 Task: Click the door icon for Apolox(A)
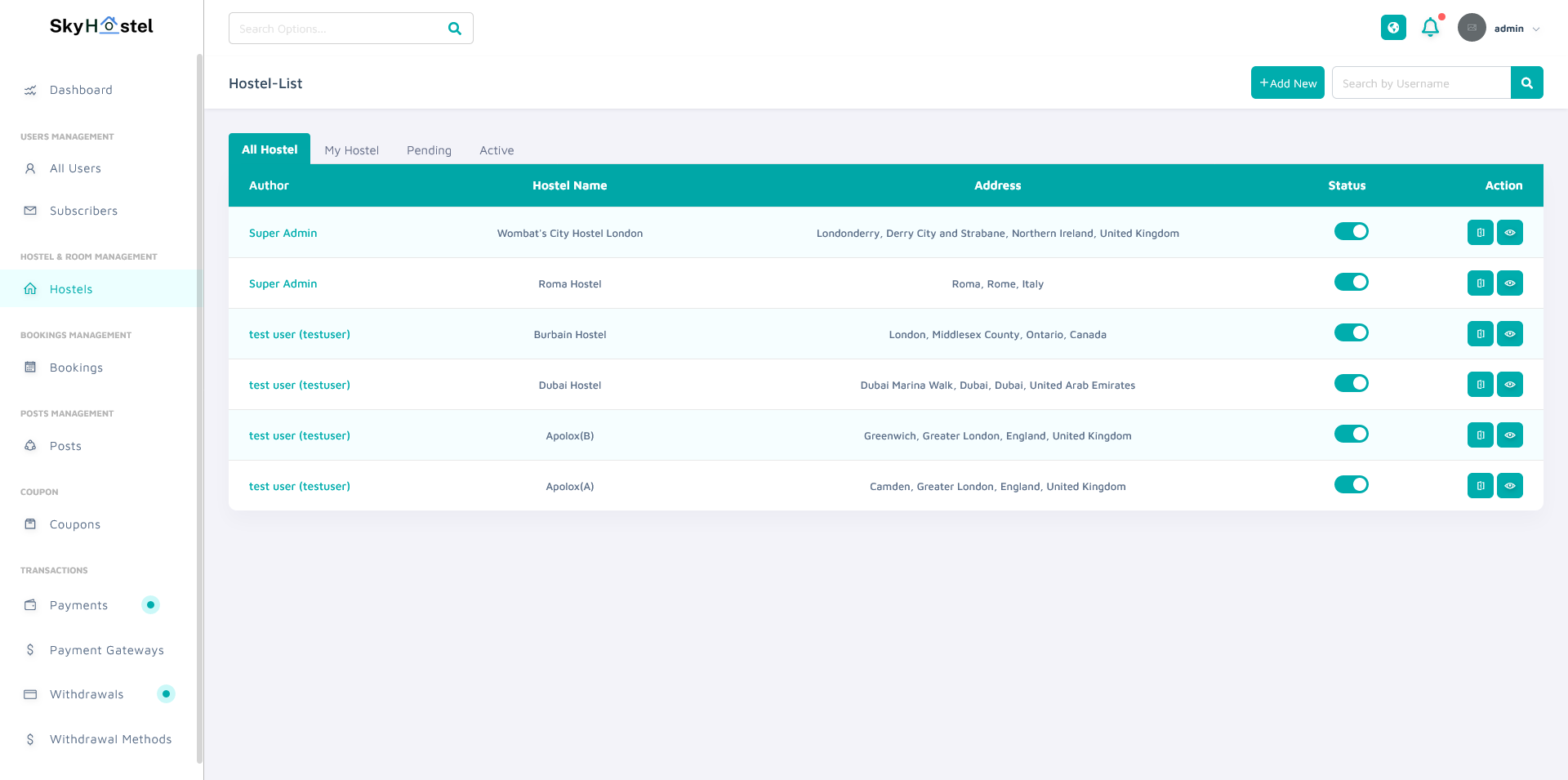tap(1480, 486)
